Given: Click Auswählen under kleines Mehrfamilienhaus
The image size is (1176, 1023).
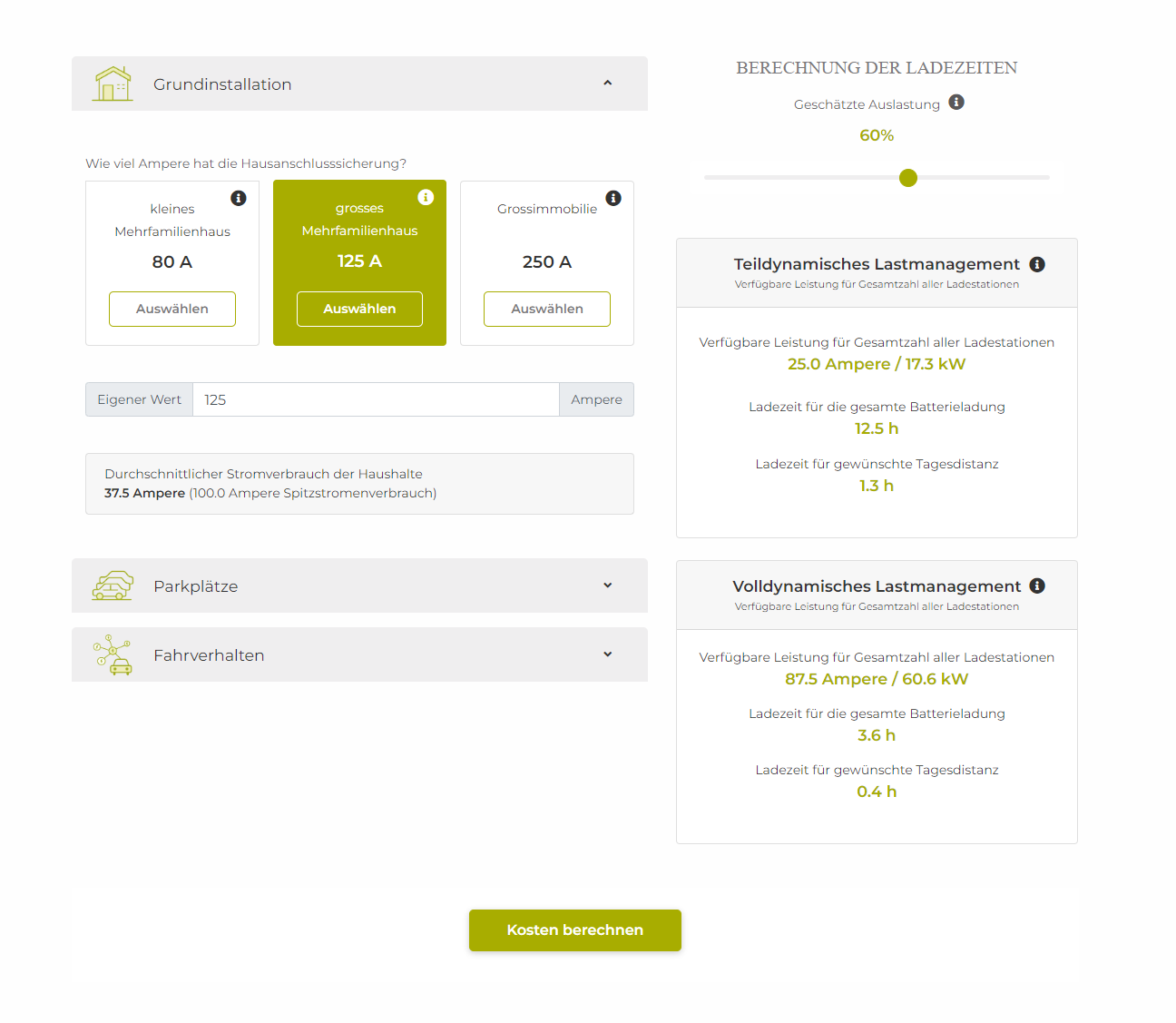Looking at the screenshot, I should click(x=171, y=309).
